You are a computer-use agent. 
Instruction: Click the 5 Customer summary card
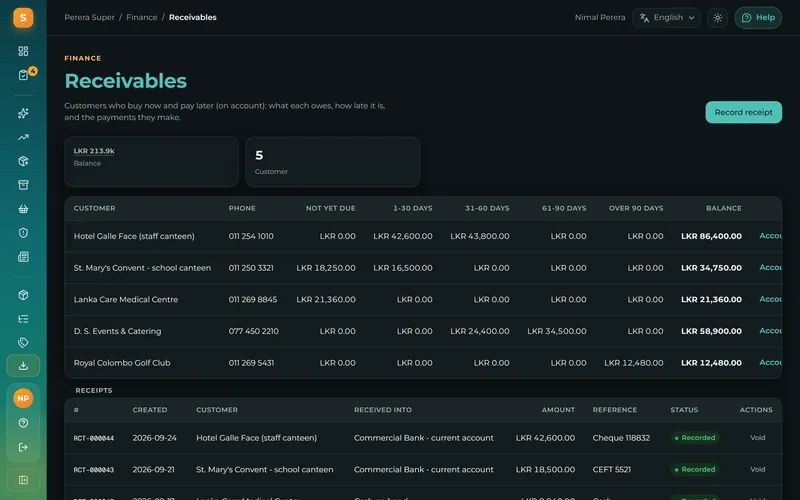[x=333, y=162]
